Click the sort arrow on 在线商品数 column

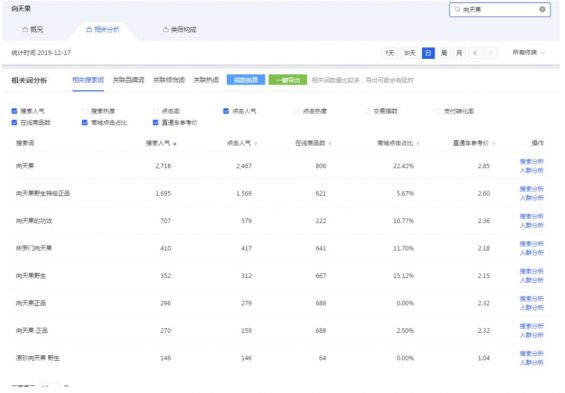point(330,144)
